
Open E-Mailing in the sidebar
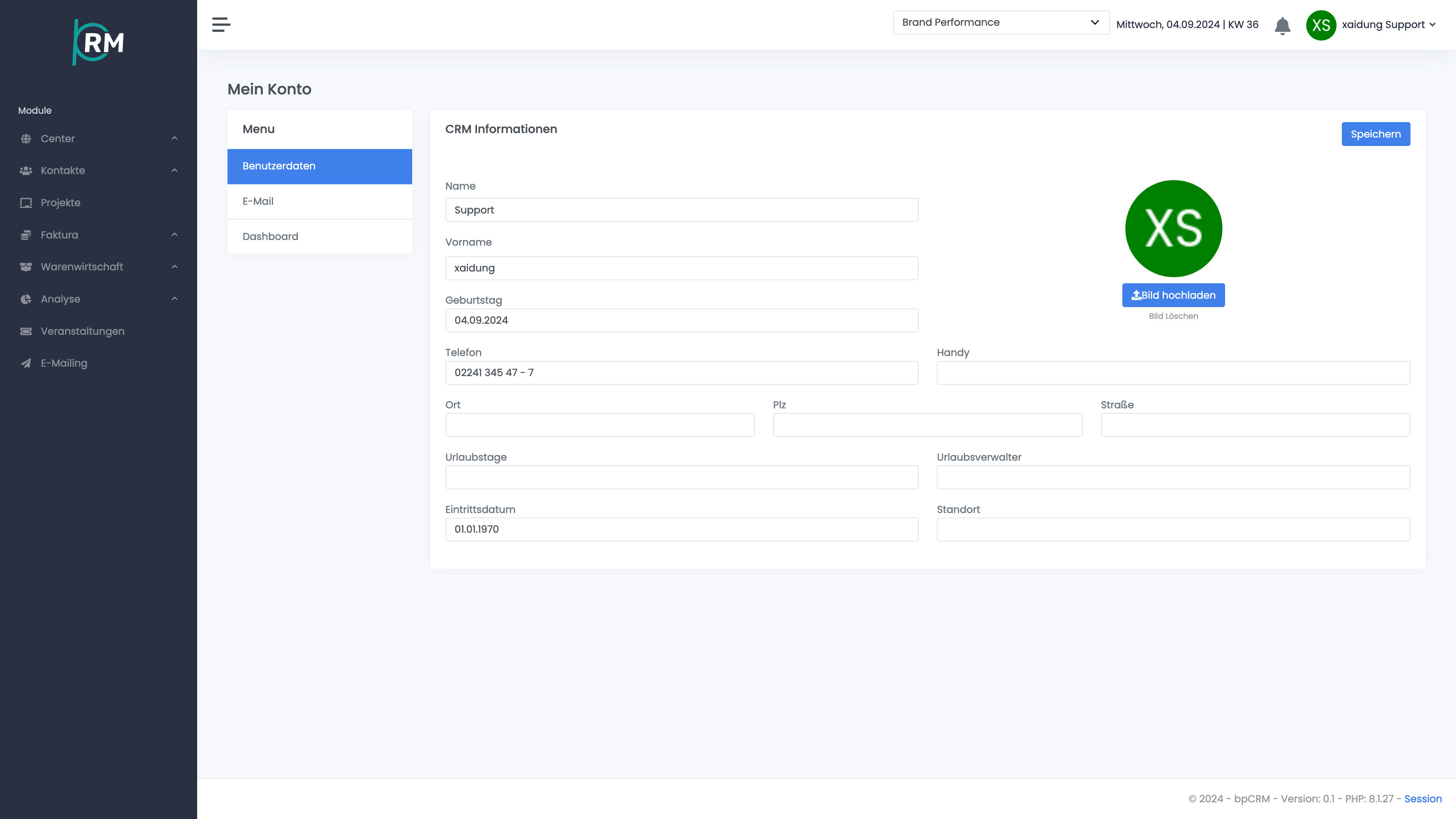(98, 364)
